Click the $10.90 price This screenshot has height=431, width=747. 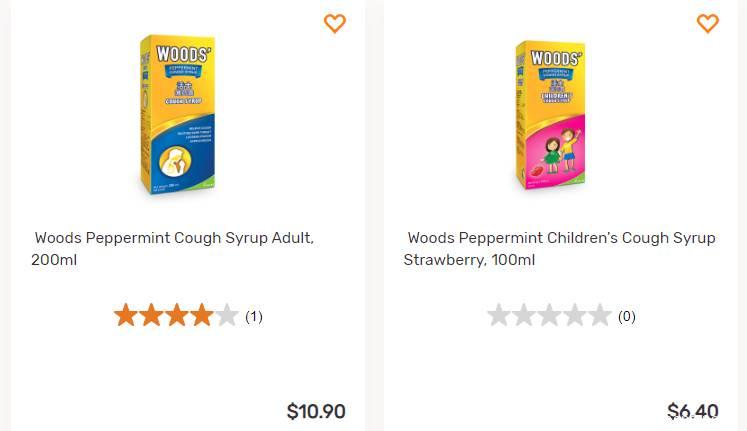(x=316, y=411)
